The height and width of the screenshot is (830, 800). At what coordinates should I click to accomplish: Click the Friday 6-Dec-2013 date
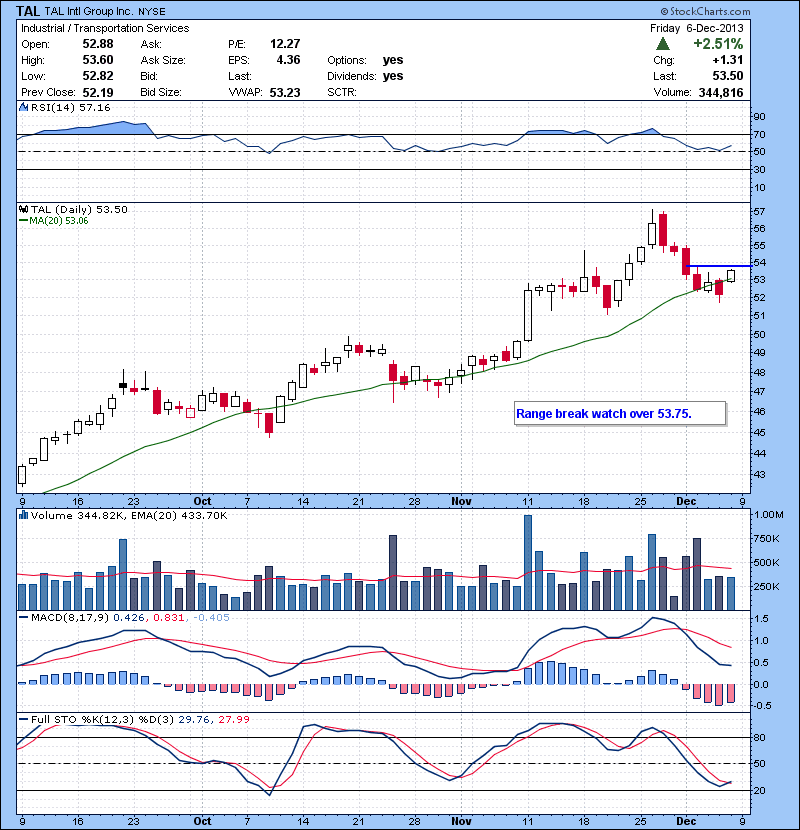pos(697,28)
